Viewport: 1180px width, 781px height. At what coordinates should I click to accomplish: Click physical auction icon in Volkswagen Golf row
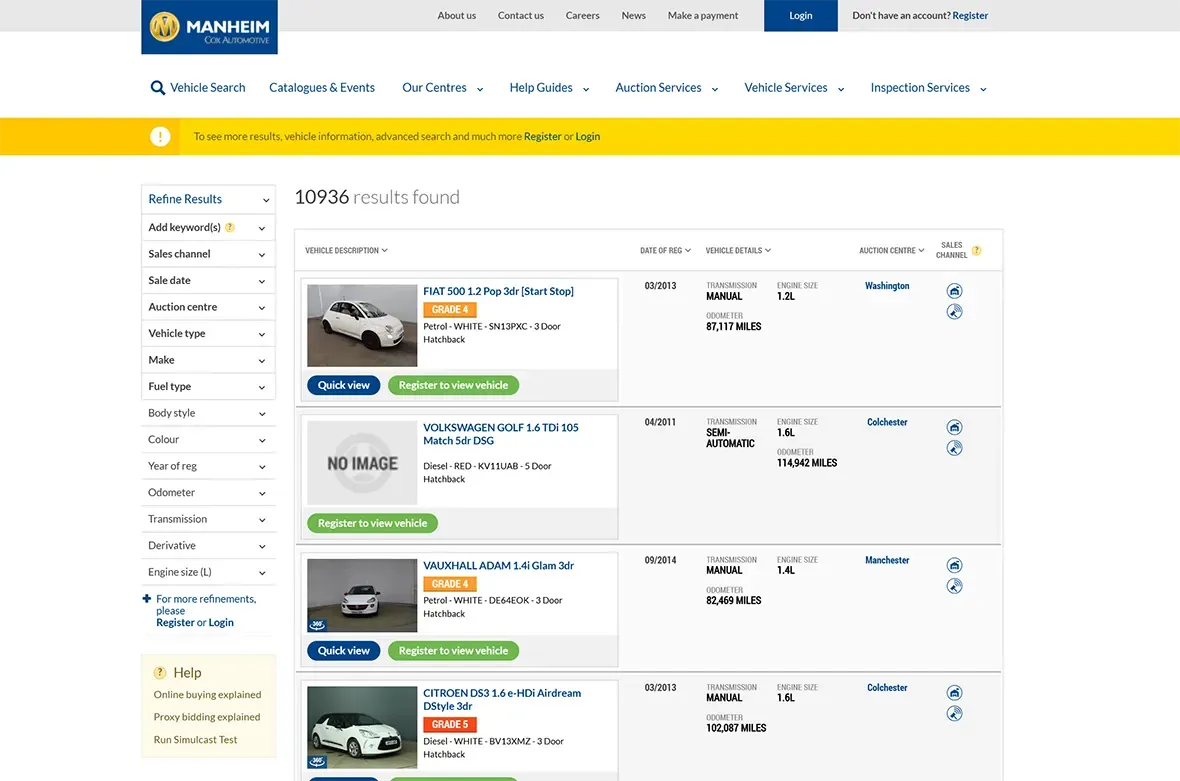pos(954,427)
